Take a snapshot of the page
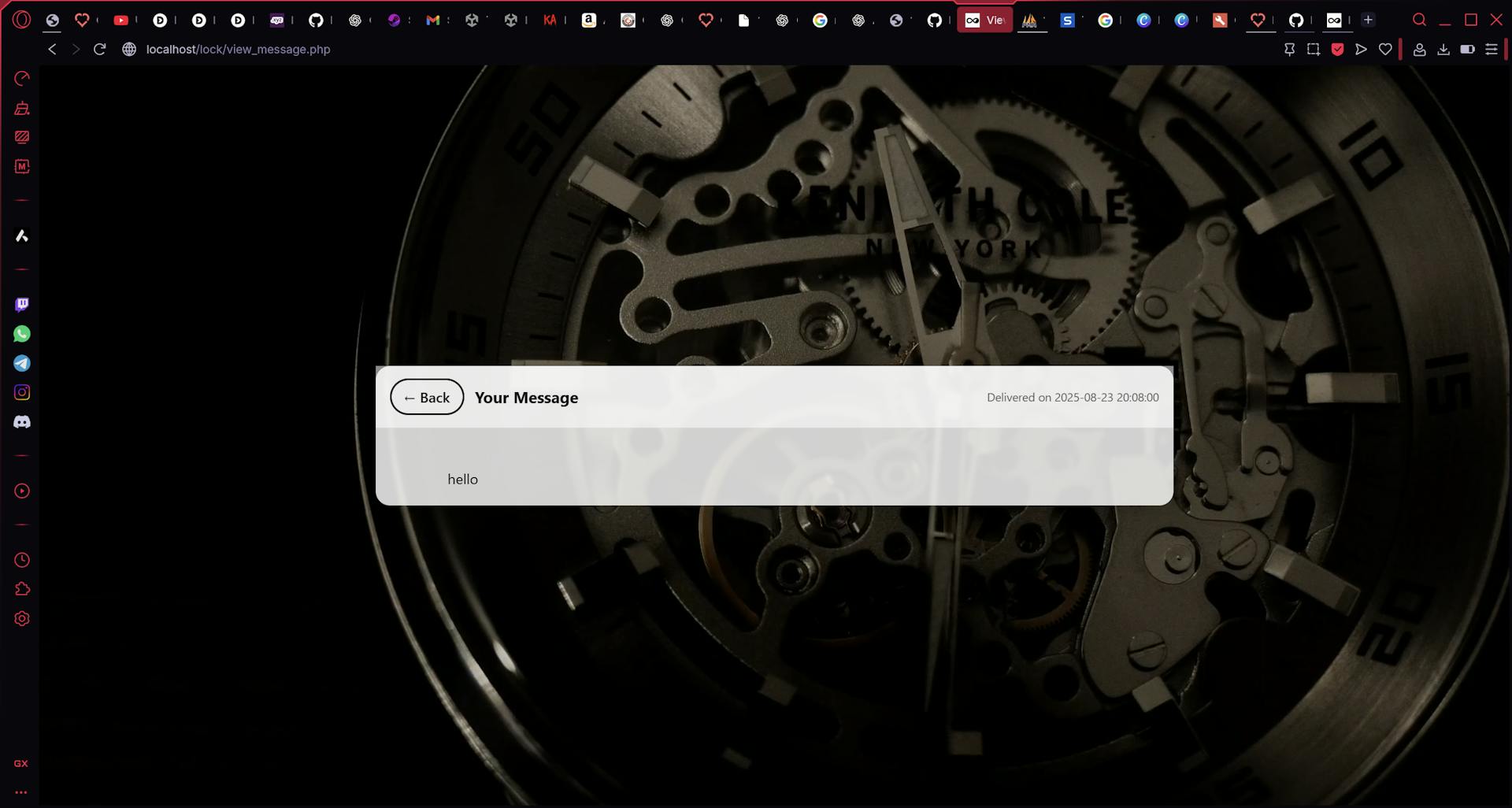Image resolution: width=1512 pixels, height=808 pixels. tap(1313, 49)
